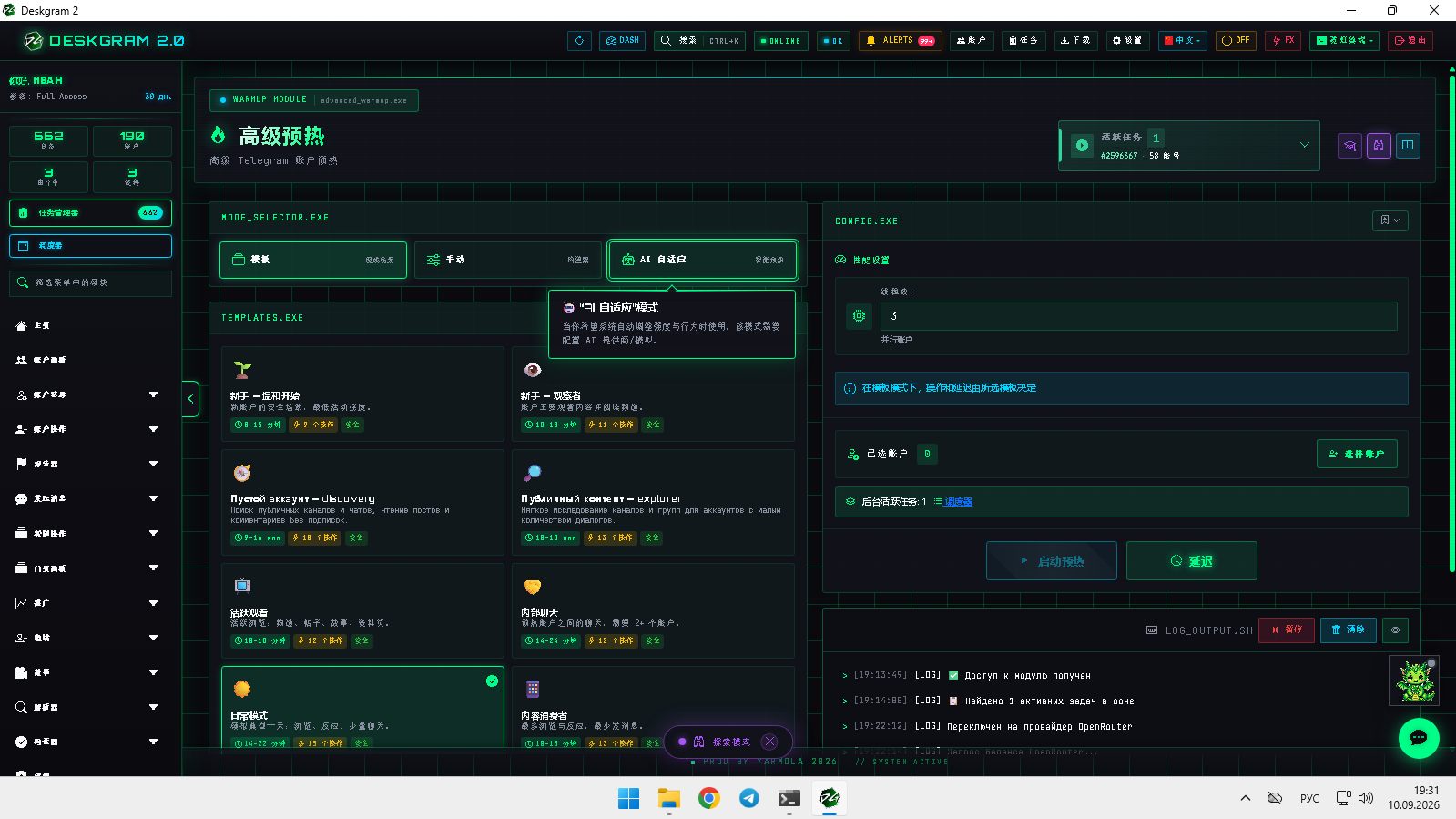Open the bookmark preset dropdown in CONFIG.EXE
The height and width of the screenshot is (819, 1456).
[1390, 220]
